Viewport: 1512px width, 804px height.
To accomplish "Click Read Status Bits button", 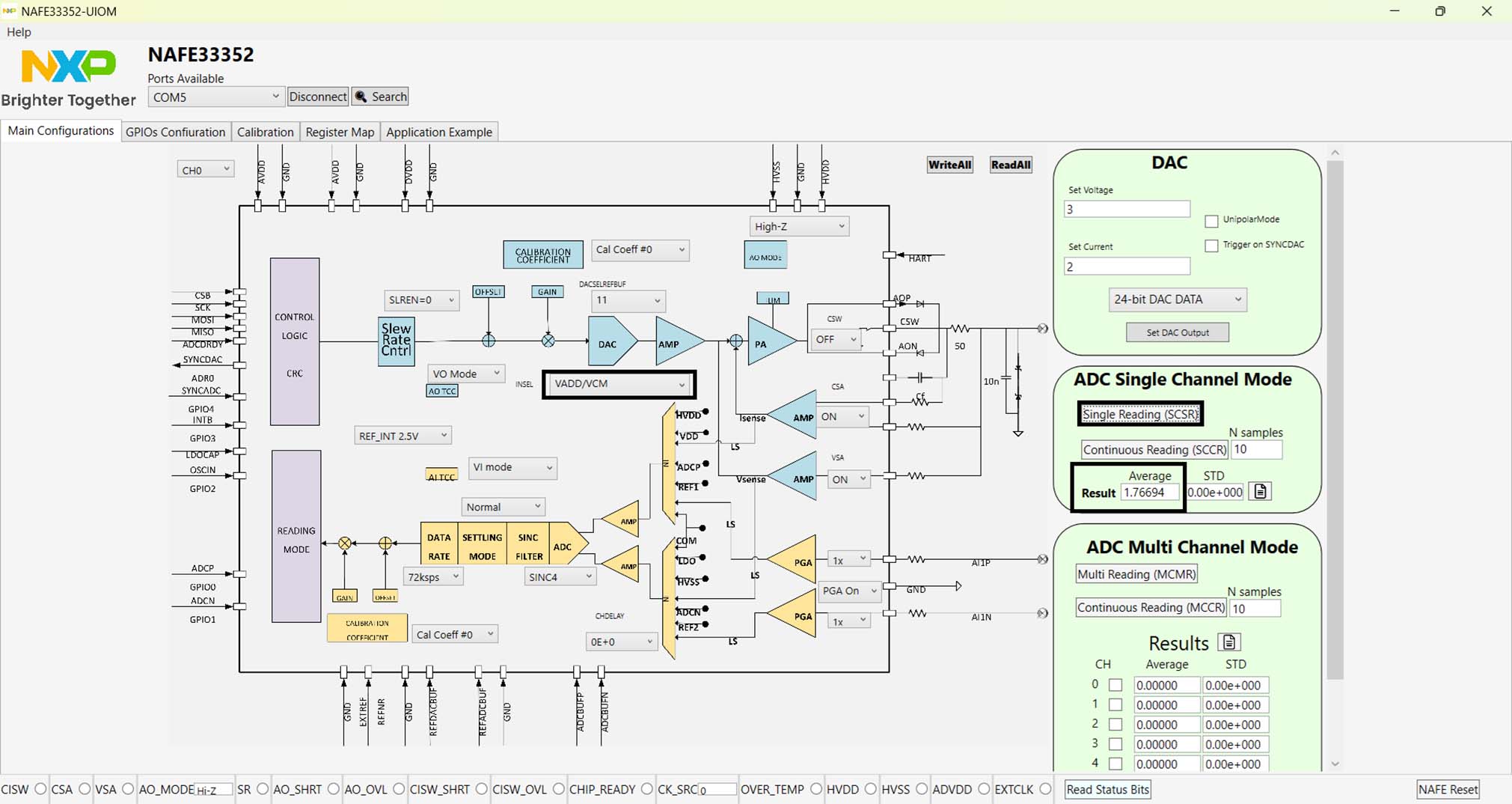I will coord(1107,789).
